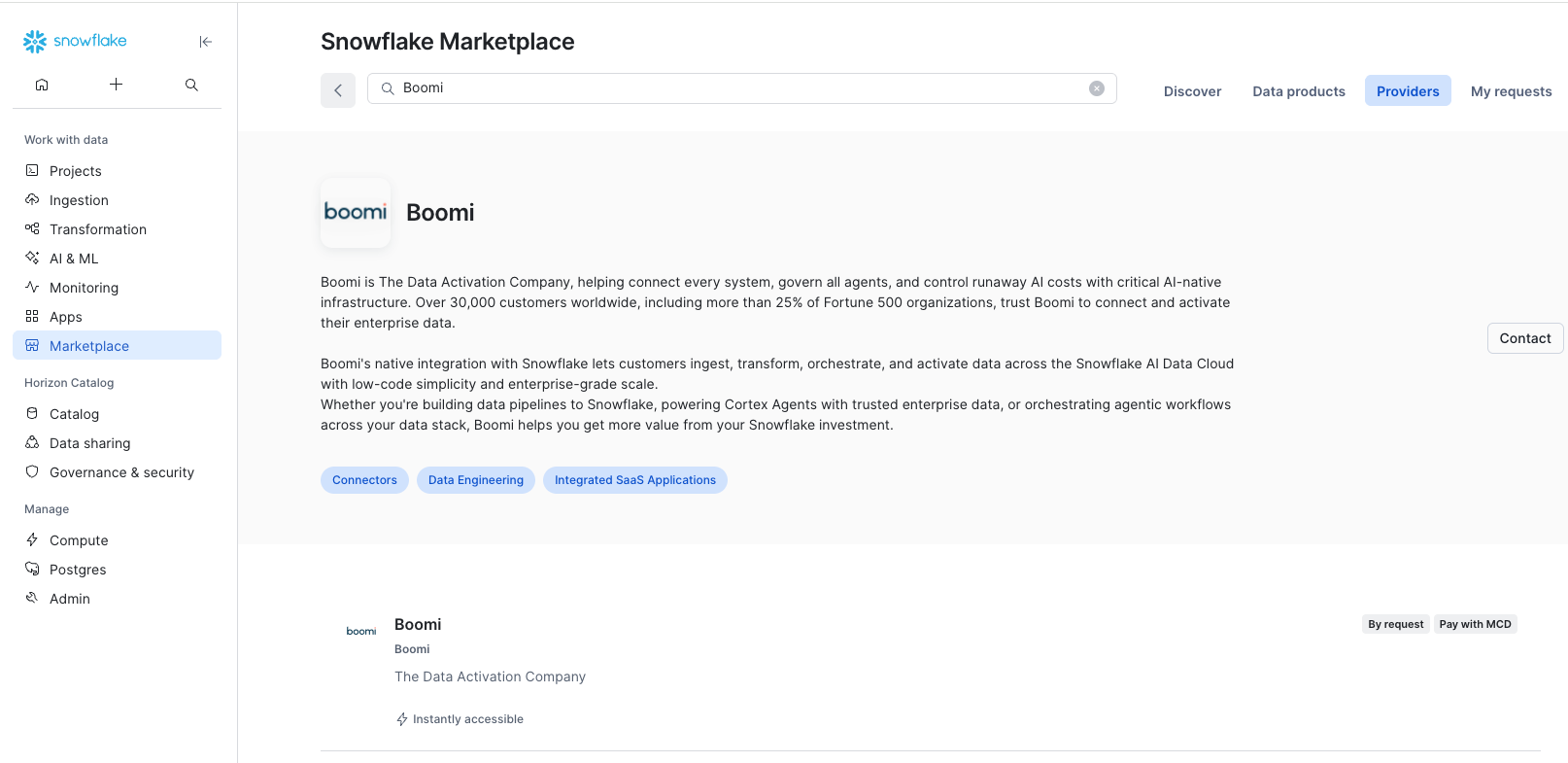This screenshot has height=763, width=1568.
Task: Click the Contact button
Action: [x=1525, y=338]
